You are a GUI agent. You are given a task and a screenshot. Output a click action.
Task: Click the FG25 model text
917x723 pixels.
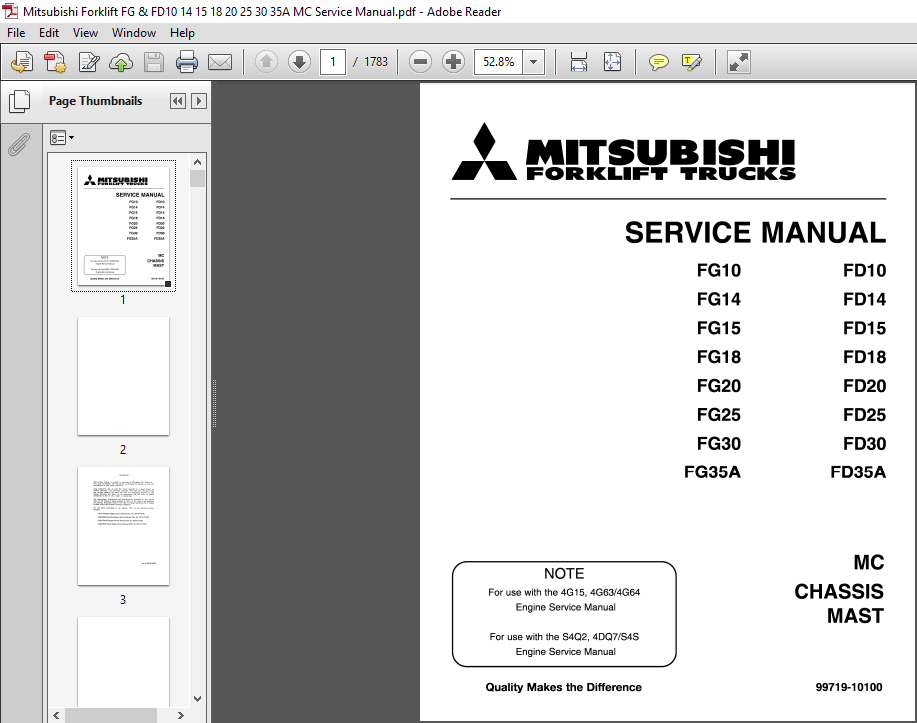pos(718,415)
